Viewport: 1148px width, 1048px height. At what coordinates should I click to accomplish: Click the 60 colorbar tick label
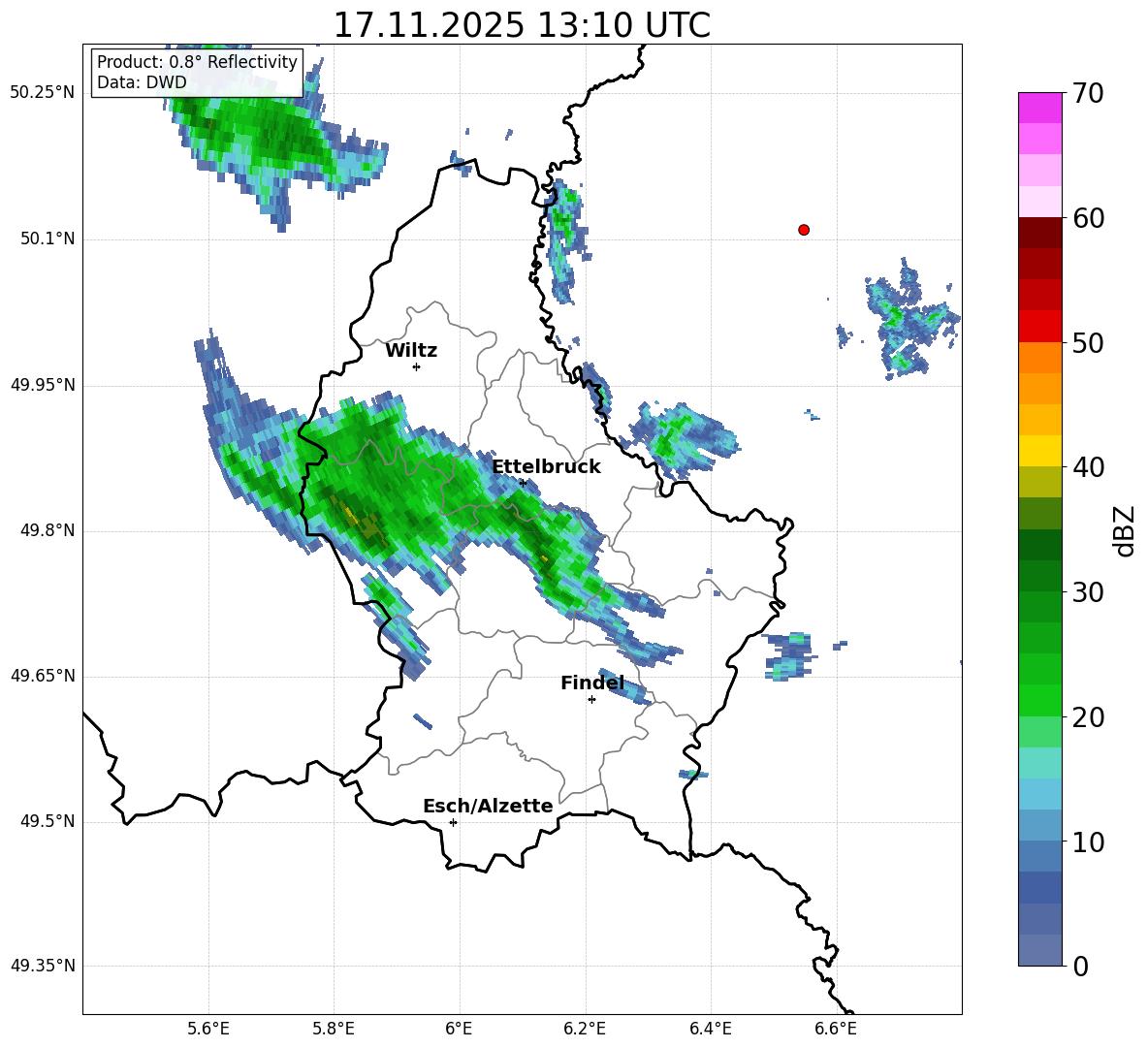coord(1088,218)
